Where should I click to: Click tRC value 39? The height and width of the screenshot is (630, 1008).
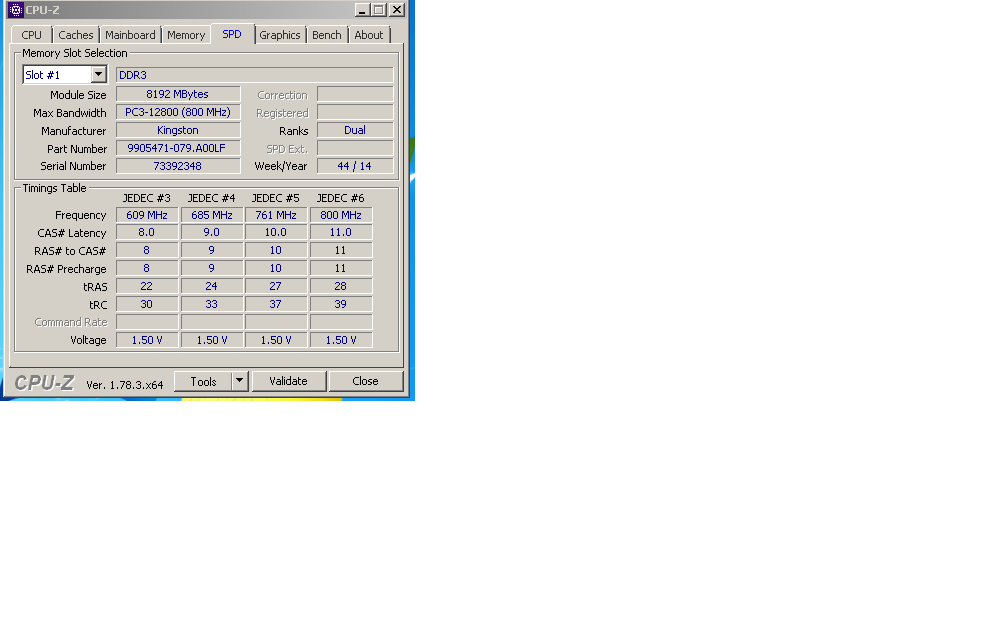(x=341, y=304)
